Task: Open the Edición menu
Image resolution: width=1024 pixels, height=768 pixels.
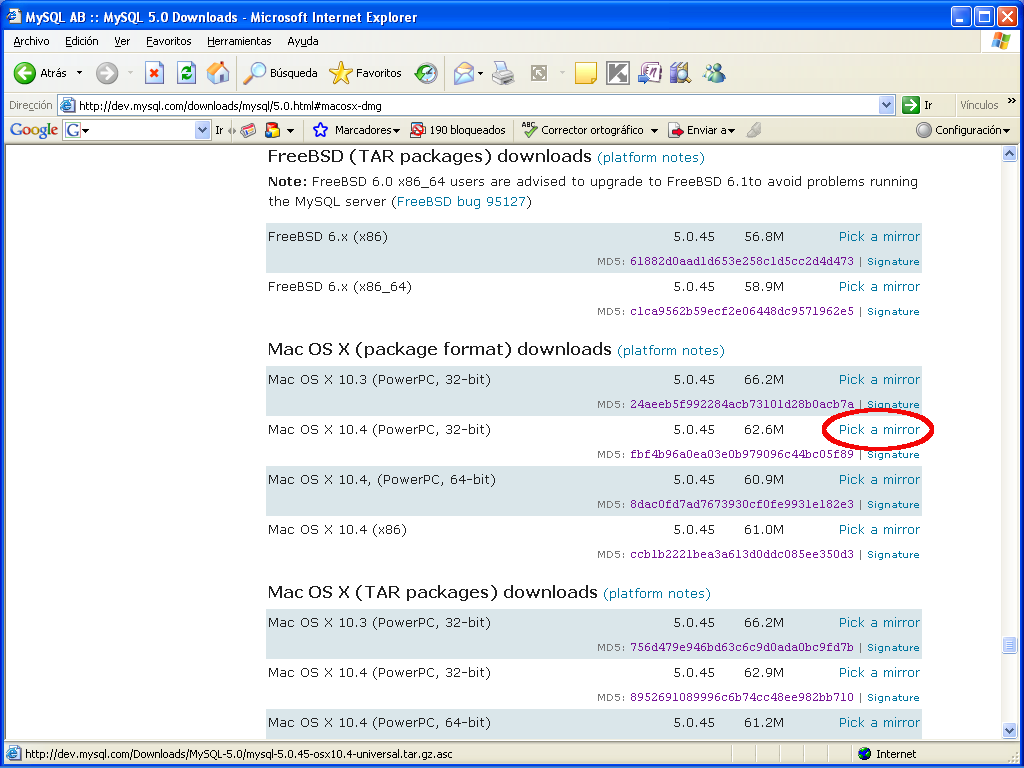Action: click(82, 41)
